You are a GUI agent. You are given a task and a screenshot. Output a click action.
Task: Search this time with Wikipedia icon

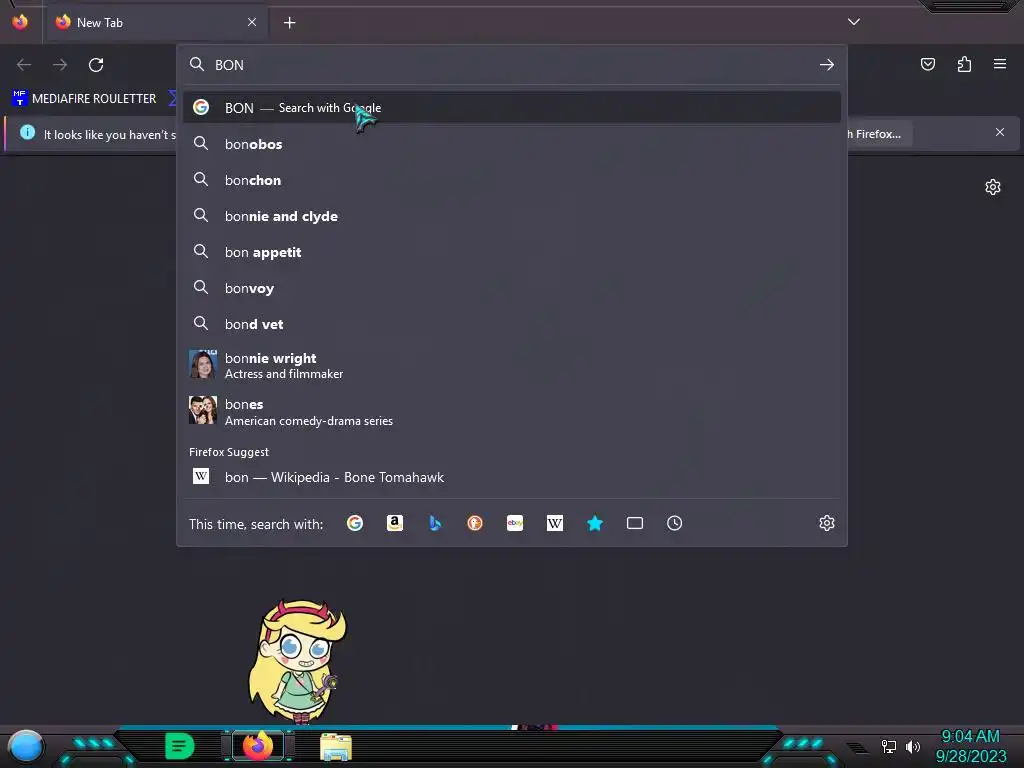pyautogui.click(x=554, y=523)
